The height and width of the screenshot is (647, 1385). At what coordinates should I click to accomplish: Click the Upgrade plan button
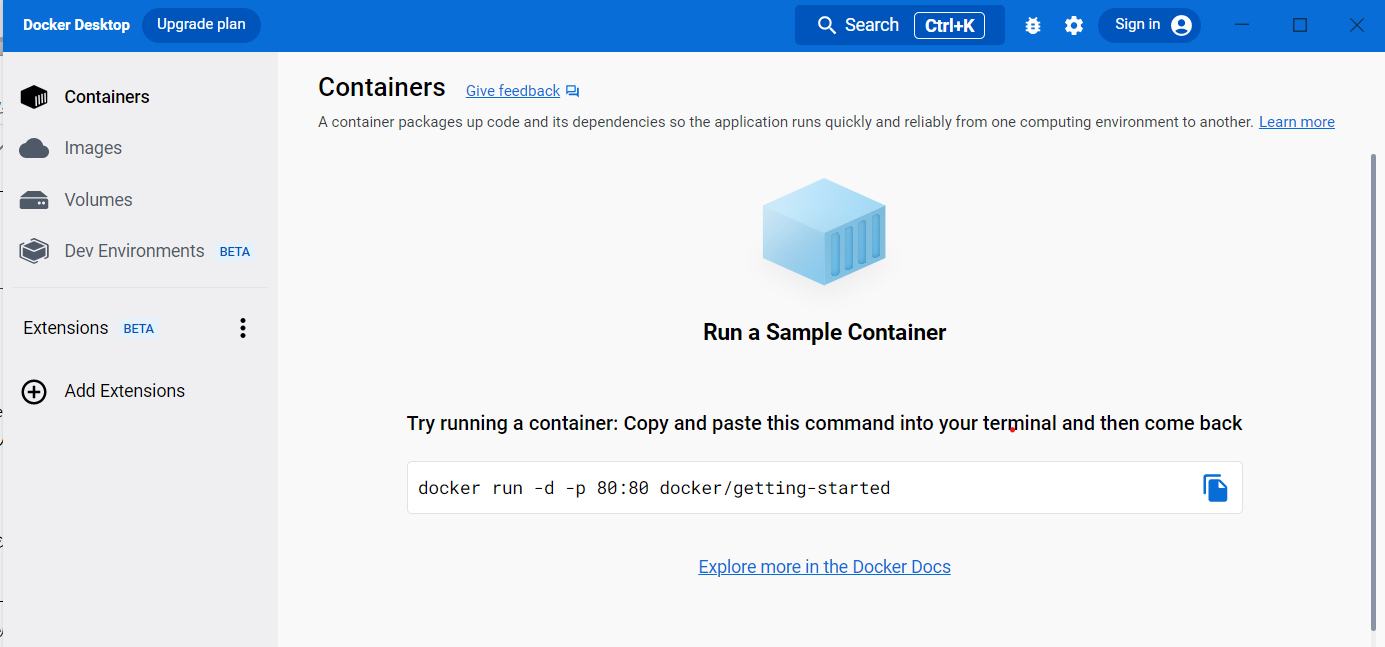pyautogui.click(x=201, y=25)
